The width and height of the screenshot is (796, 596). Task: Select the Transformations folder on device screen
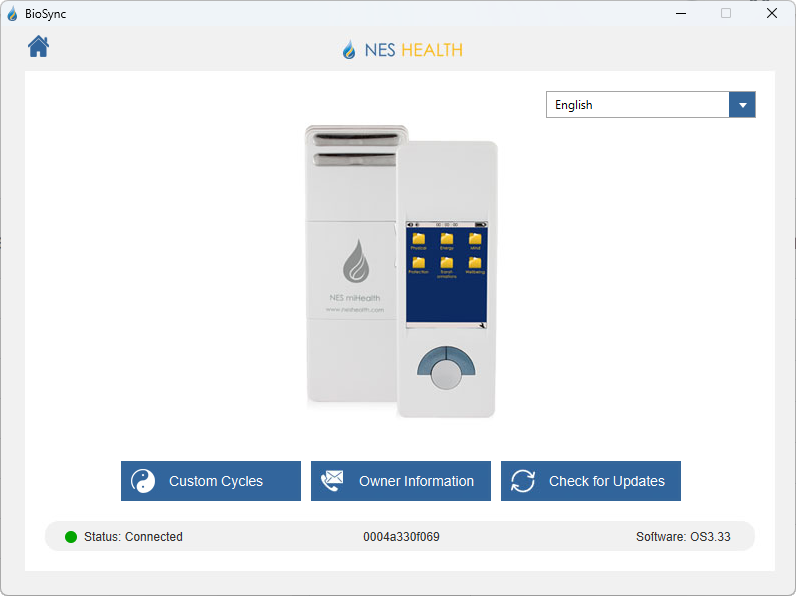pos(446,264)
